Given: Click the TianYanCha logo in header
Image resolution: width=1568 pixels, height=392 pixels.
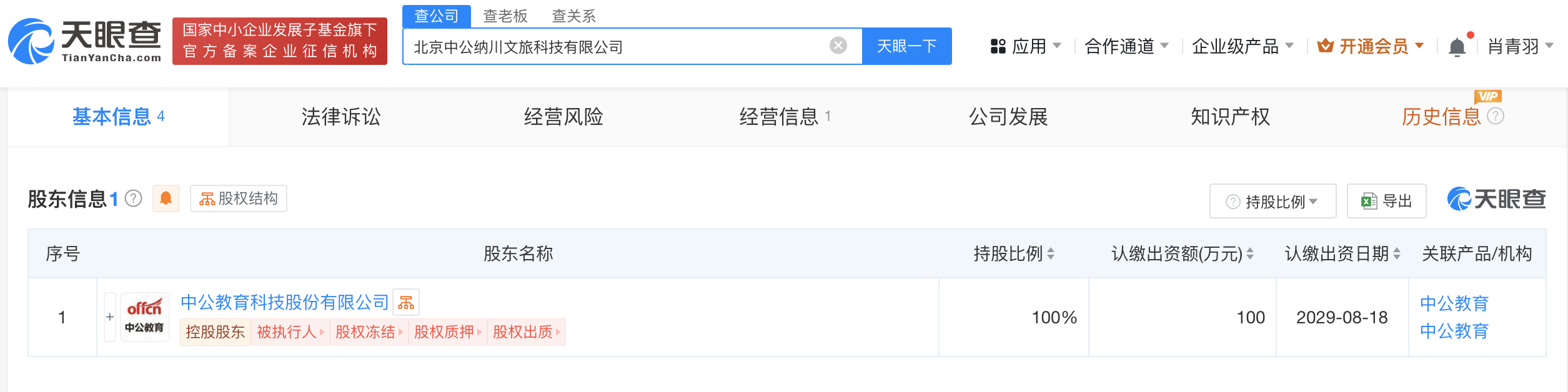Looking at the screenshot, I should pos(85,41).
